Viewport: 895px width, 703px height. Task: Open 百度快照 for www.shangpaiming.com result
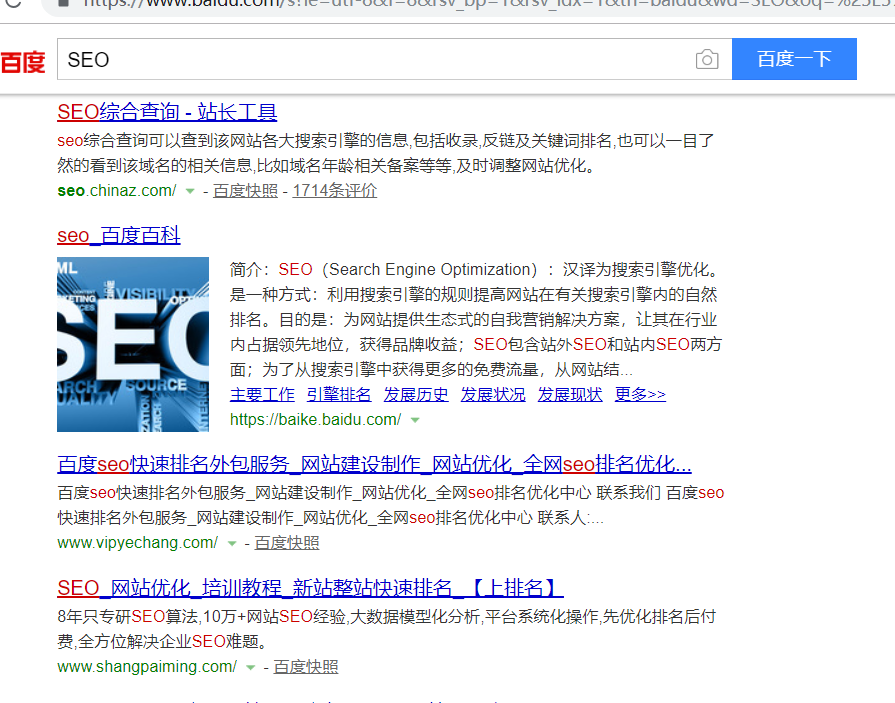[x=306, y=667]
